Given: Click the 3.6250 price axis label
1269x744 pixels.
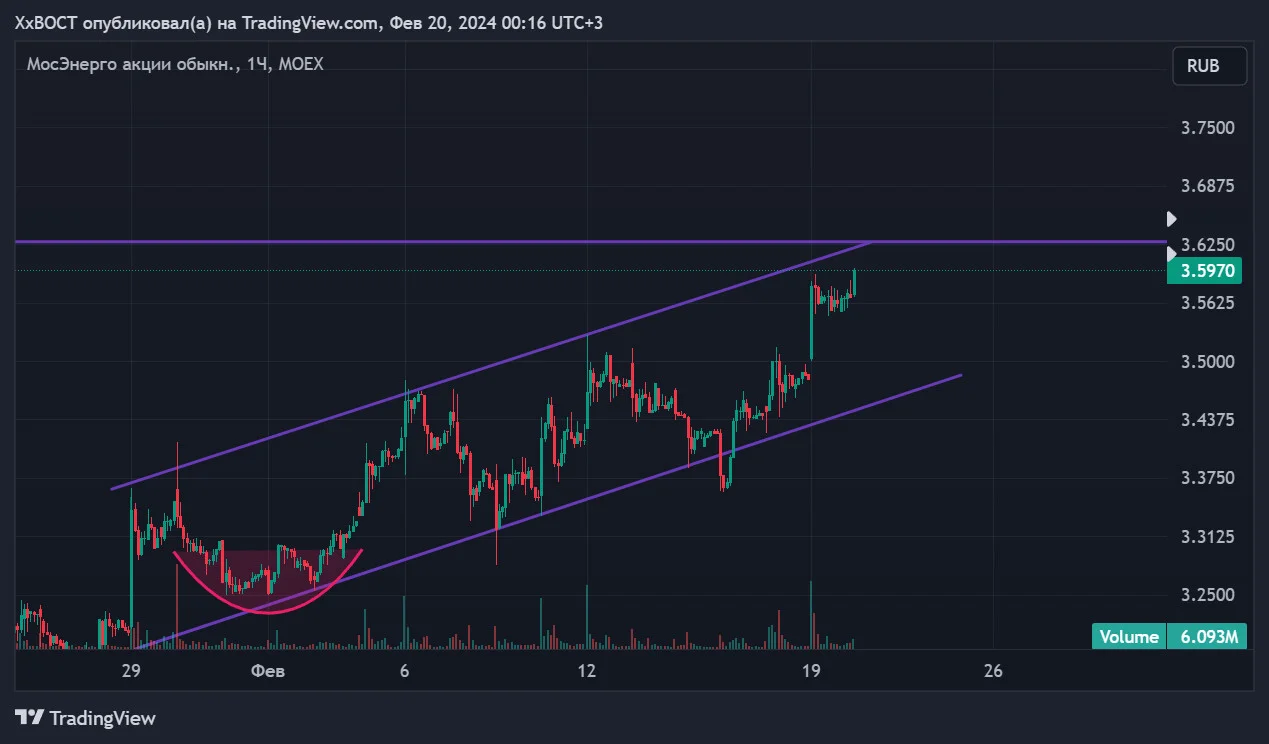Looking at the screenshot, I should point(1207,245).
